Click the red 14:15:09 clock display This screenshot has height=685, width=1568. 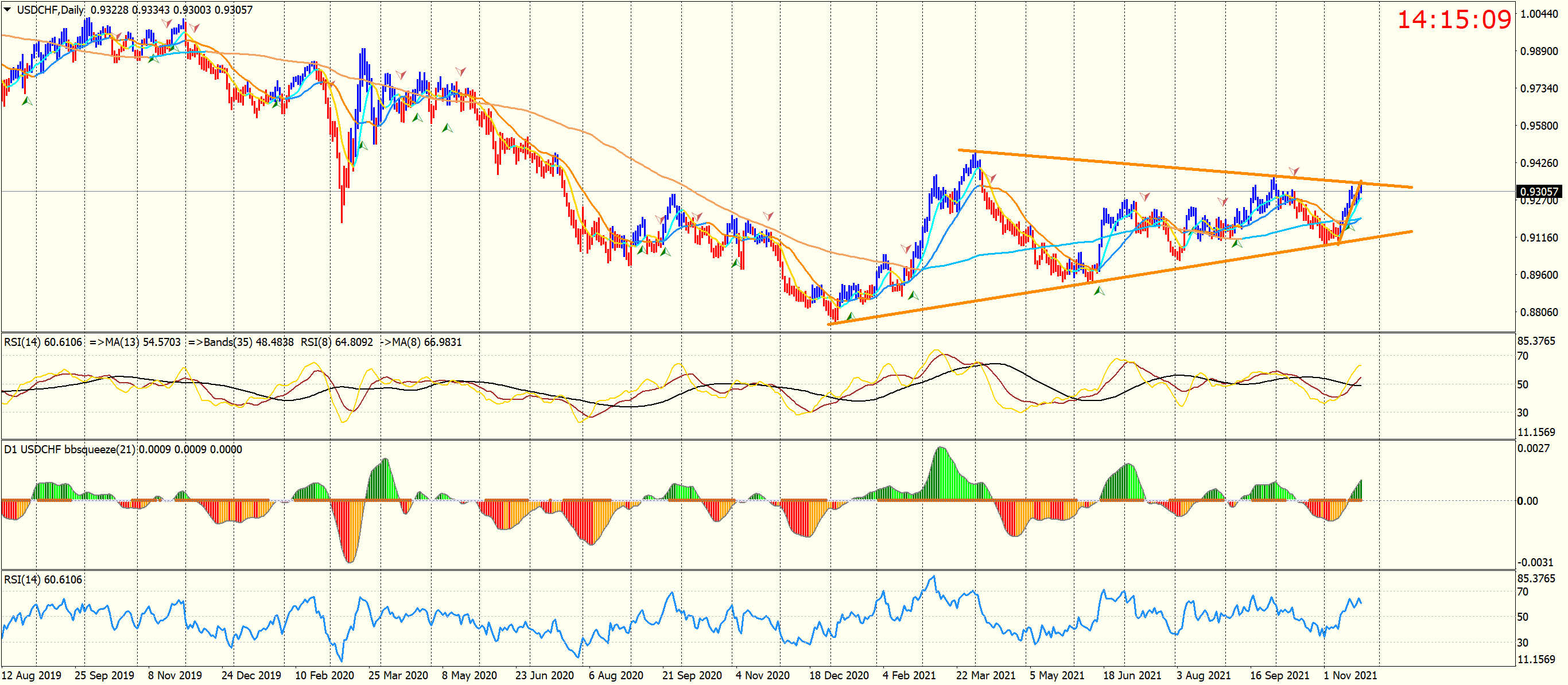pos(1454,20)
